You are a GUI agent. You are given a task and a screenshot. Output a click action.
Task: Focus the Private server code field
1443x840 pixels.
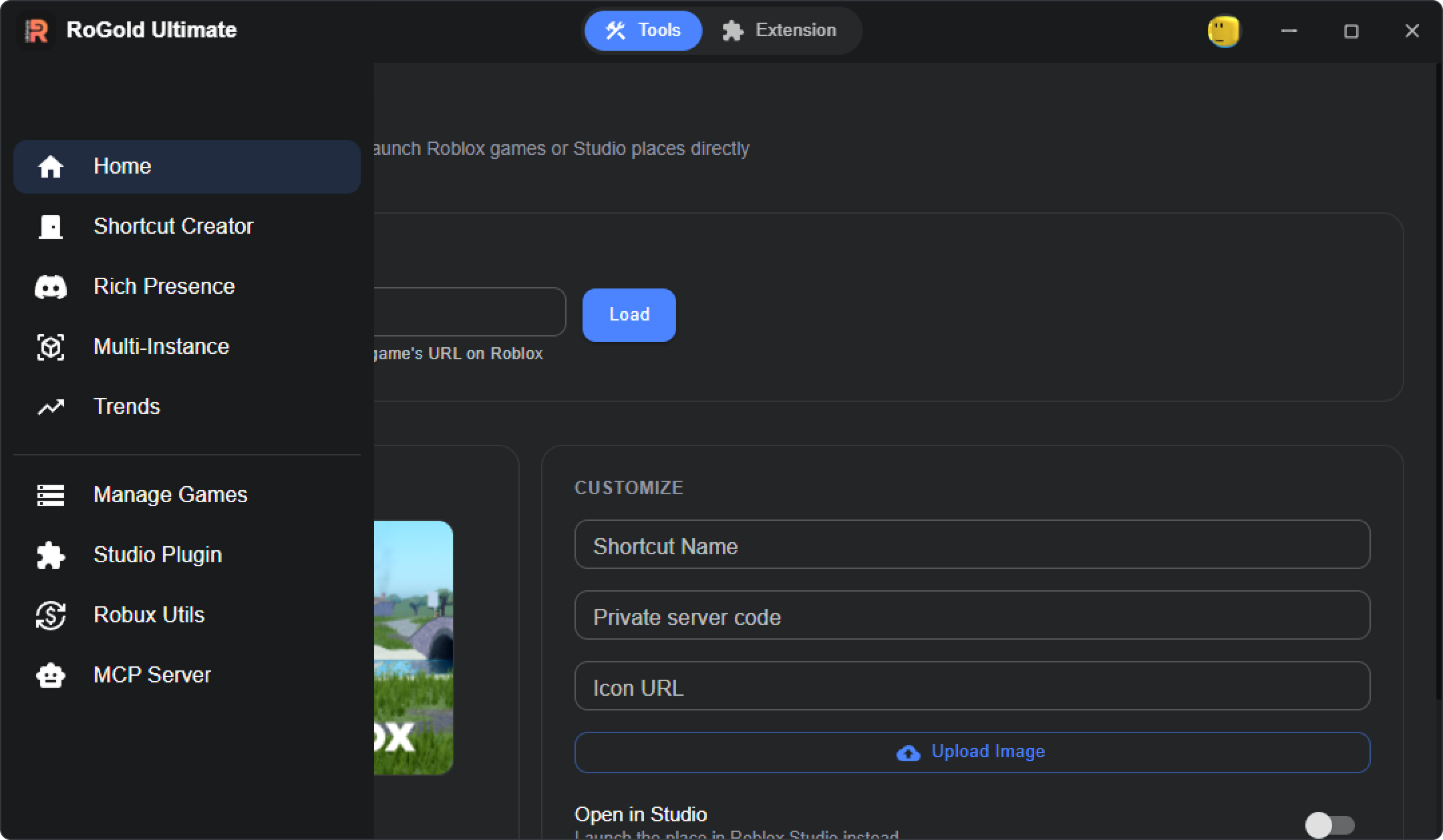(x=972, y=615)
